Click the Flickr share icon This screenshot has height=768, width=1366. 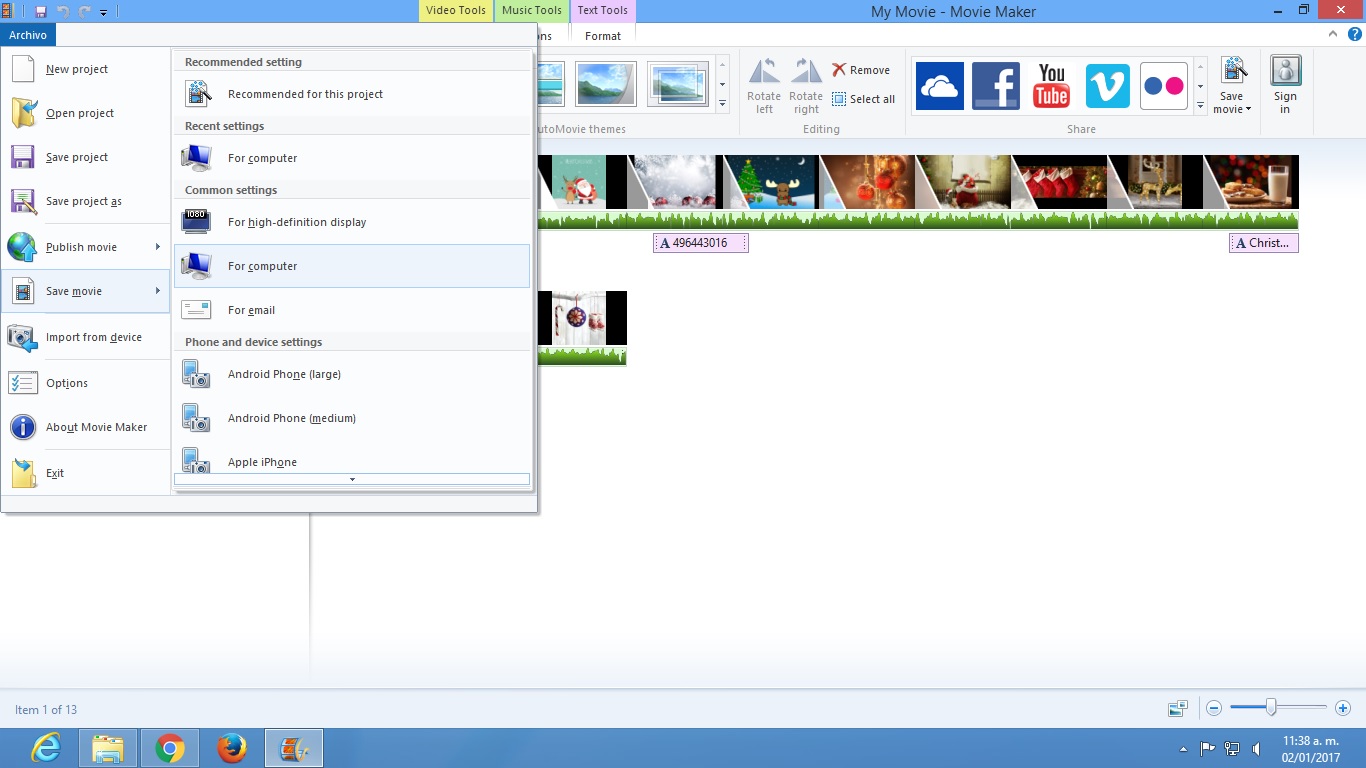1163,86
